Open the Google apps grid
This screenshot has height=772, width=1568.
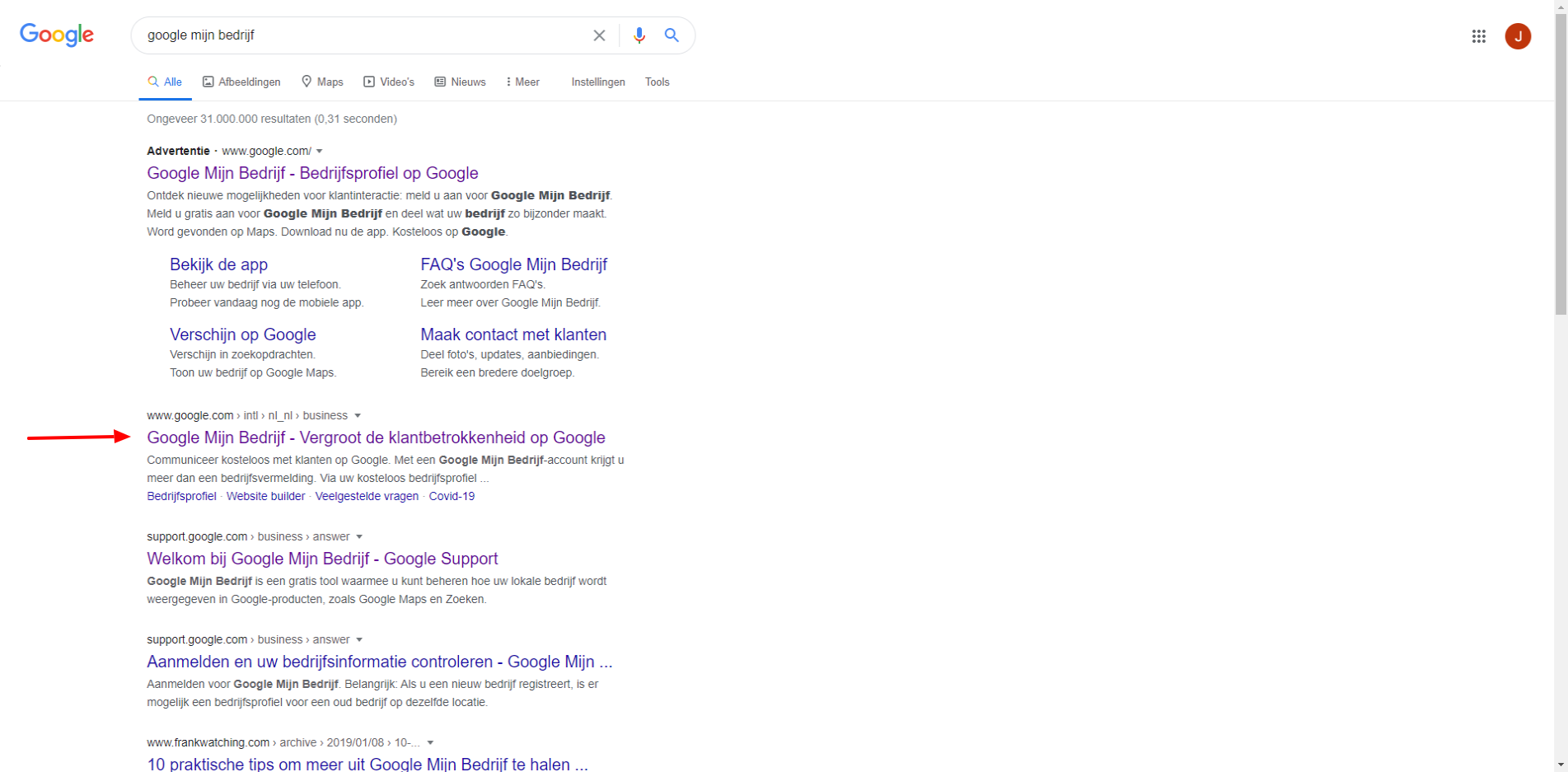(1478, 36)
